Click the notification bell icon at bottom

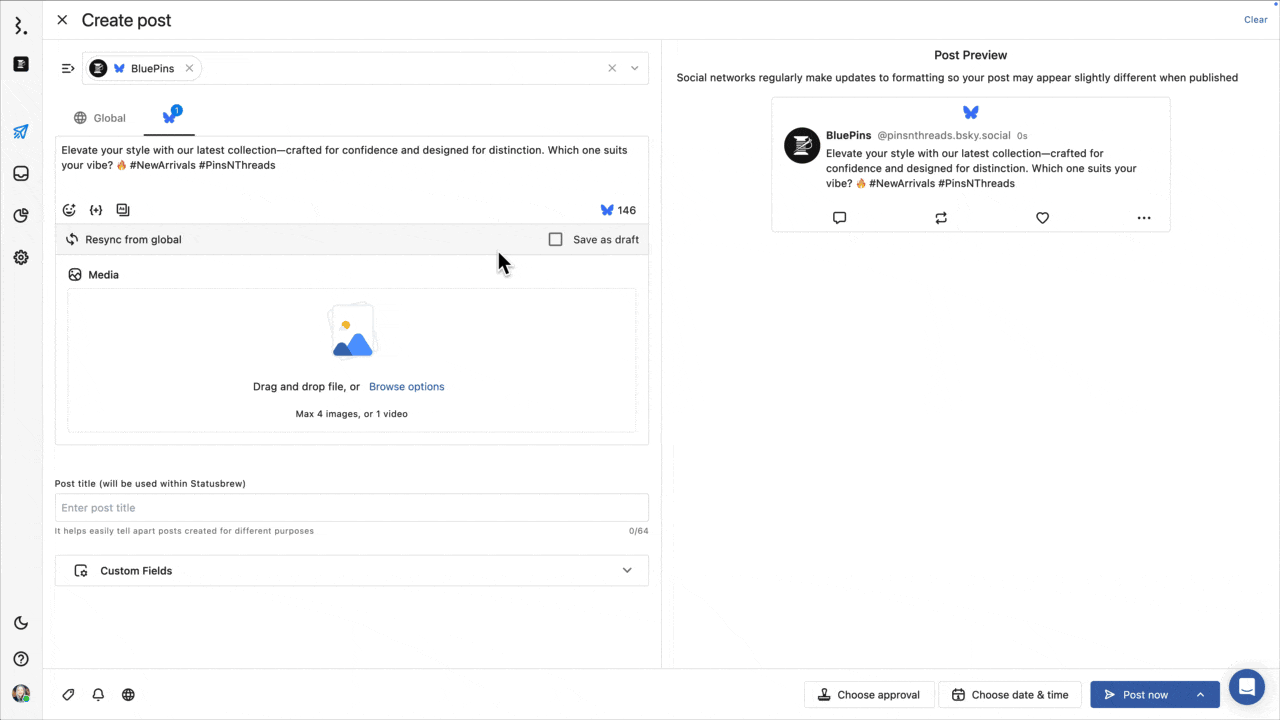pos(98,695)
